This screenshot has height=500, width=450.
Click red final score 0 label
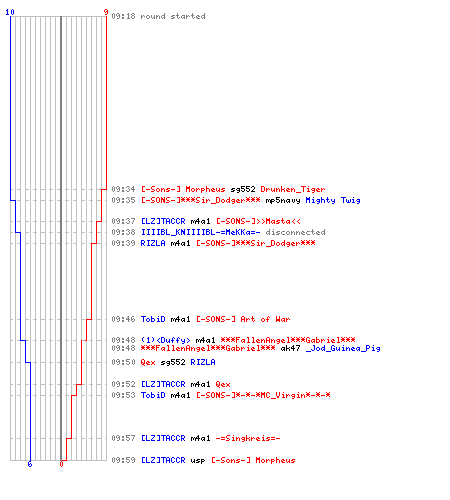61,464
